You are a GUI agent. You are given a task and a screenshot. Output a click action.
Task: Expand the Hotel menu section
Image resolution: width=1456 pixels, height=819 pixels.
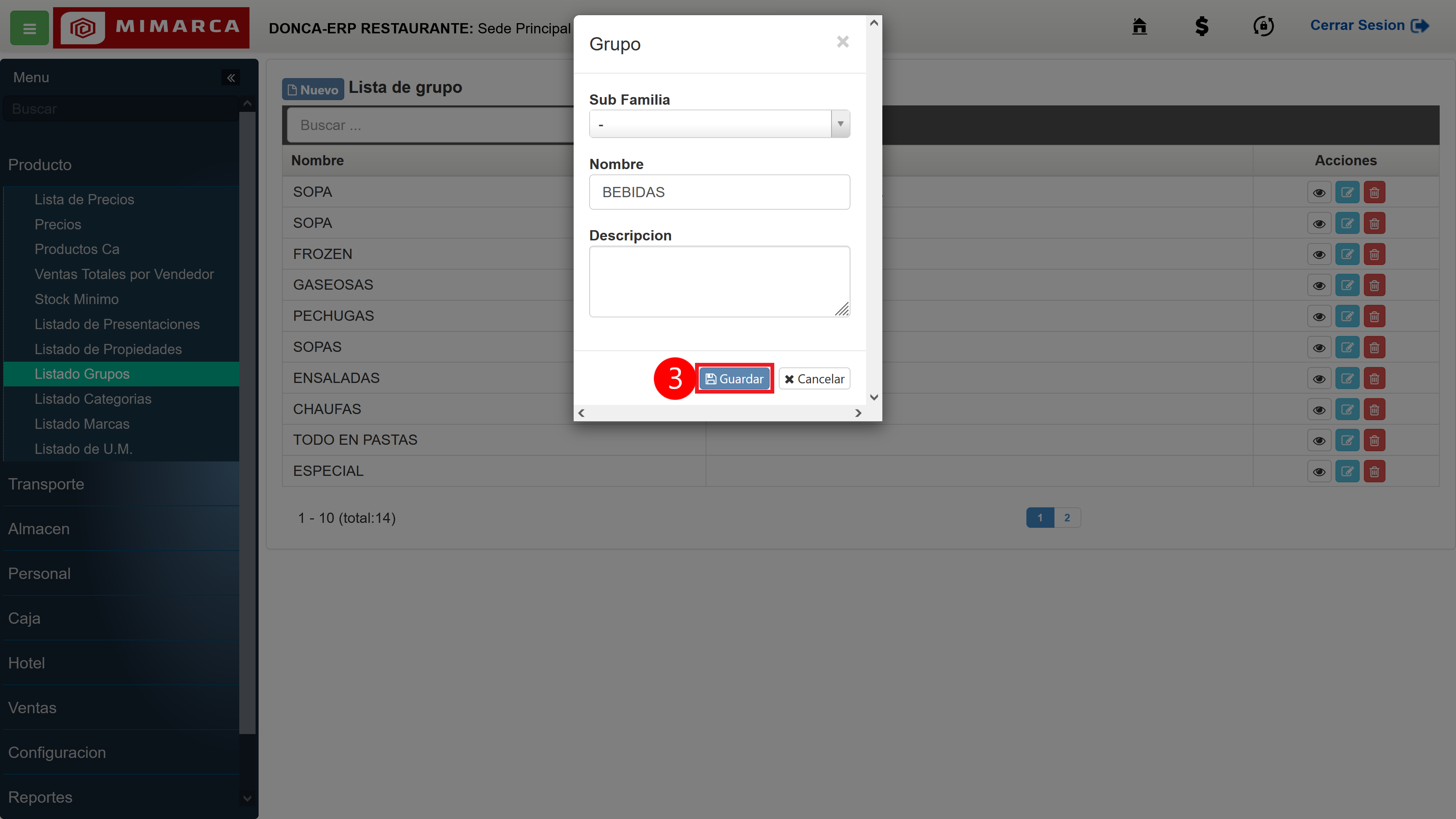coord(121,663)
